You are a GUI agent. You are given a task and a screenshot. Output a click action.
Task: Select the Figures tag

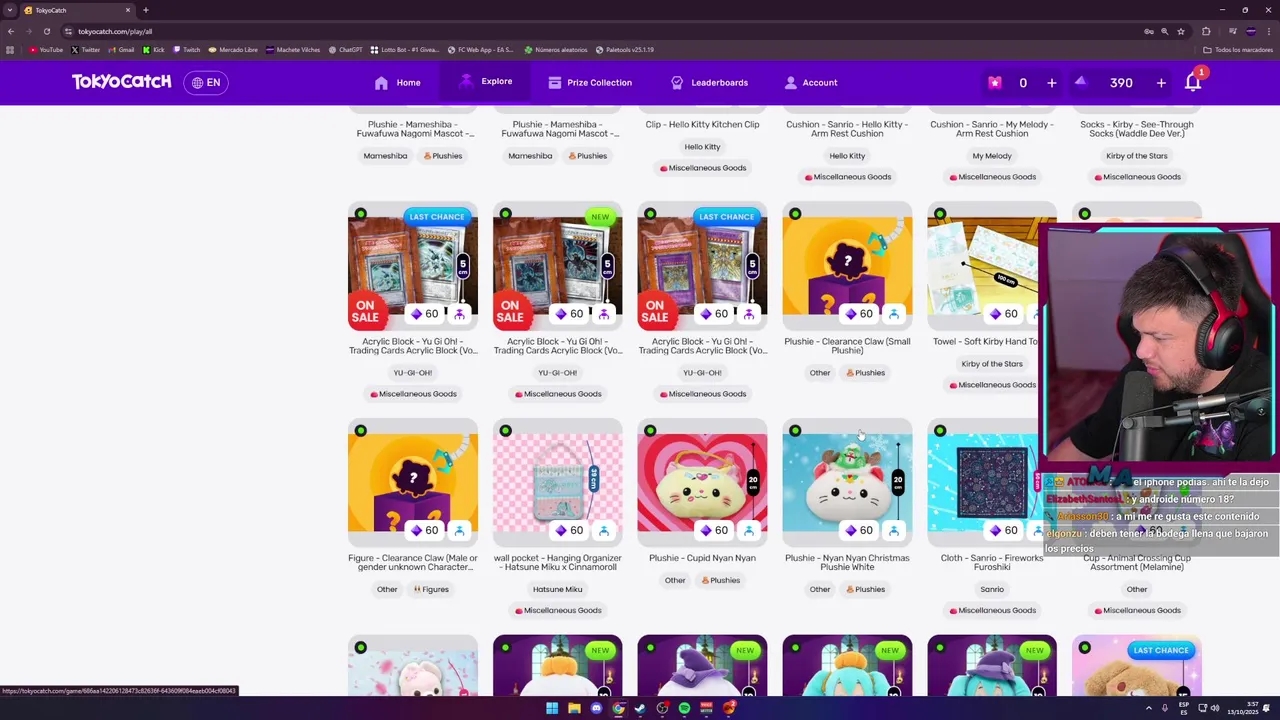(431, 590)
